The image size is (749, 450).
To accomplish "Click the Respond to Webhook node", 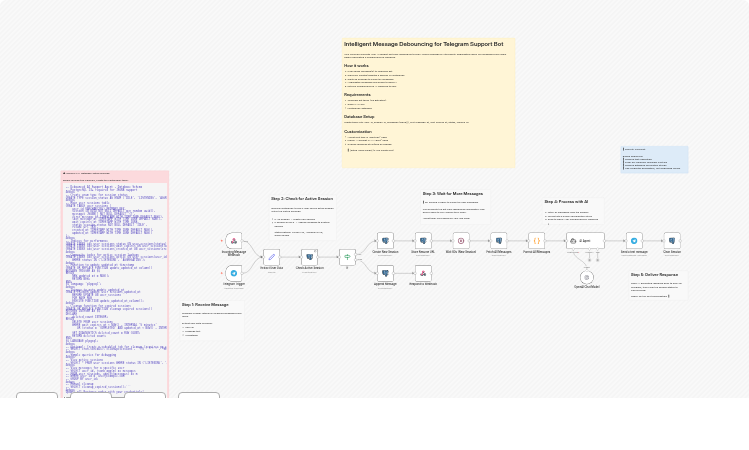I will (x=423, y=273).
